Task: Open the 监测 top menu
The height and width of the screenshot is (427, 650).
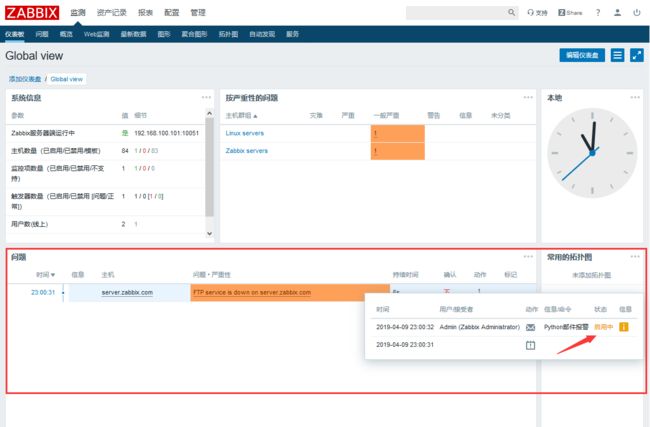Action: click(x=78, y=12)
